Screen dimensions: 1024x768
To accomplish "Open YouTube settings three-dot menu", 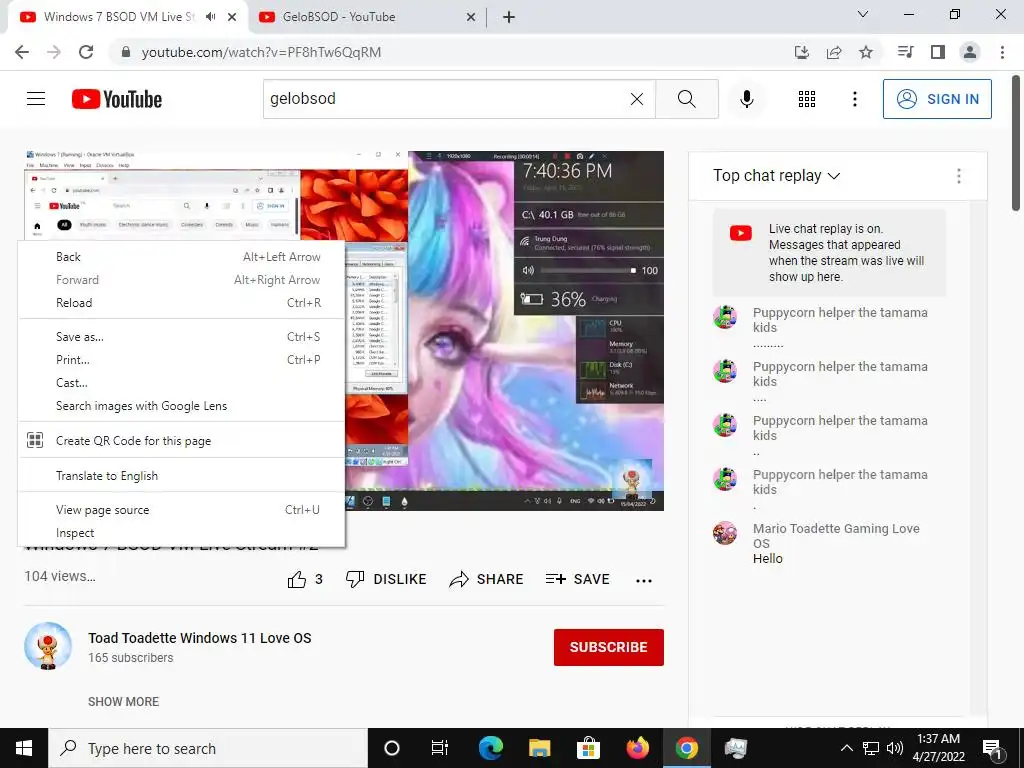I will point(854,99).
